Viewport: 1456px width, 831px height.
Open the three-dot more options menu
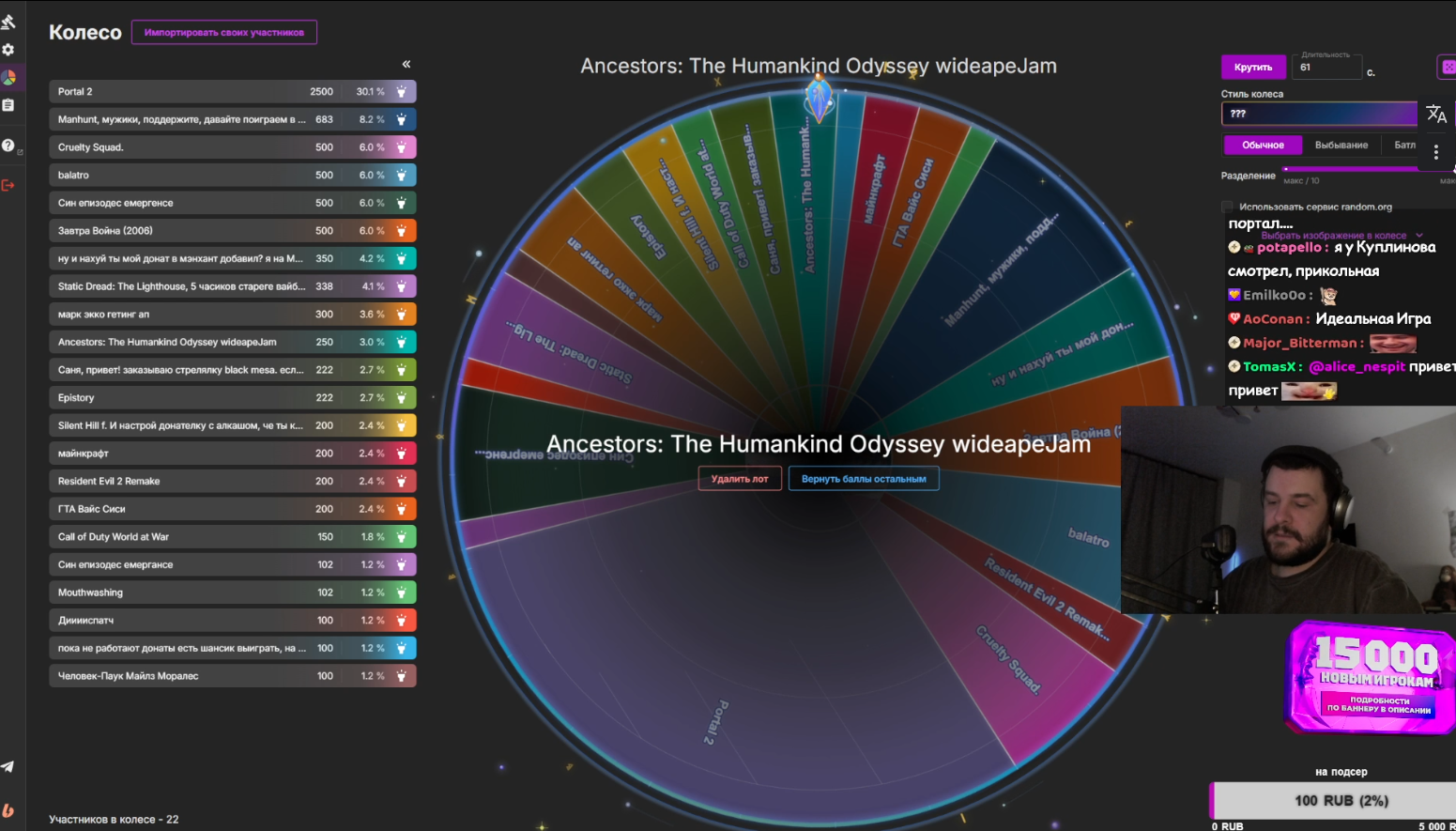1435,151
